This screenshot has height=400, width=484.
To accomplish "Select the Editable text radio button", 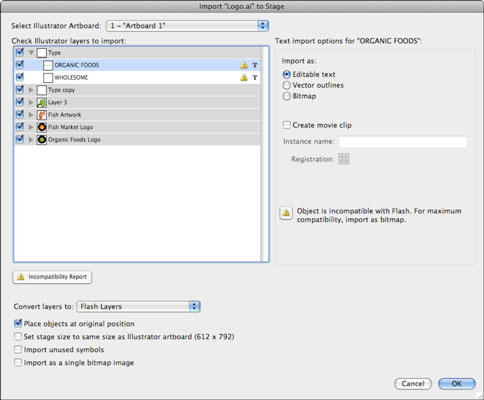I will [286, 74].
